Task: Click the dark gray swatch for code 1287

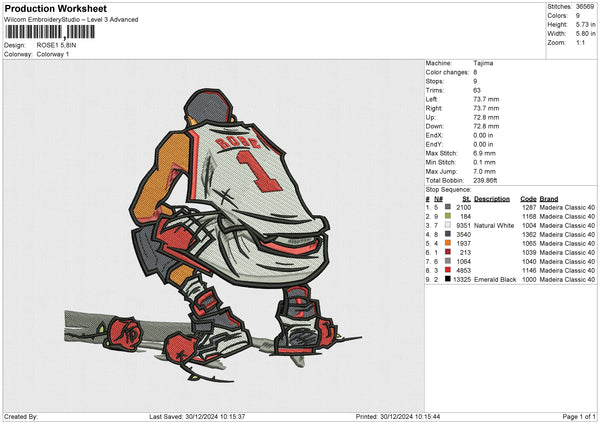Action: pos(448,207)
